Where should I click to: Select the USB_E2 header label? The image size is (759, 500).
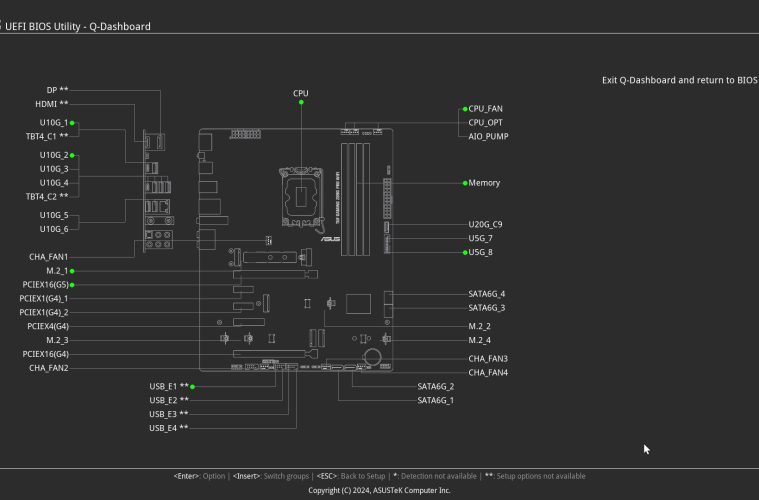tap(168, 400)
